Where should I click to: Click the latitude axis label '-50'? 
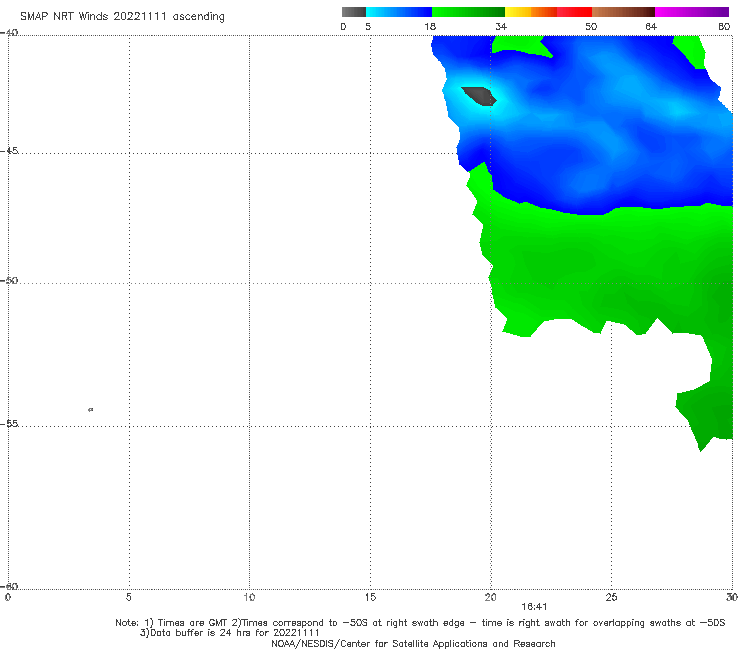click(x=9, y=280)
